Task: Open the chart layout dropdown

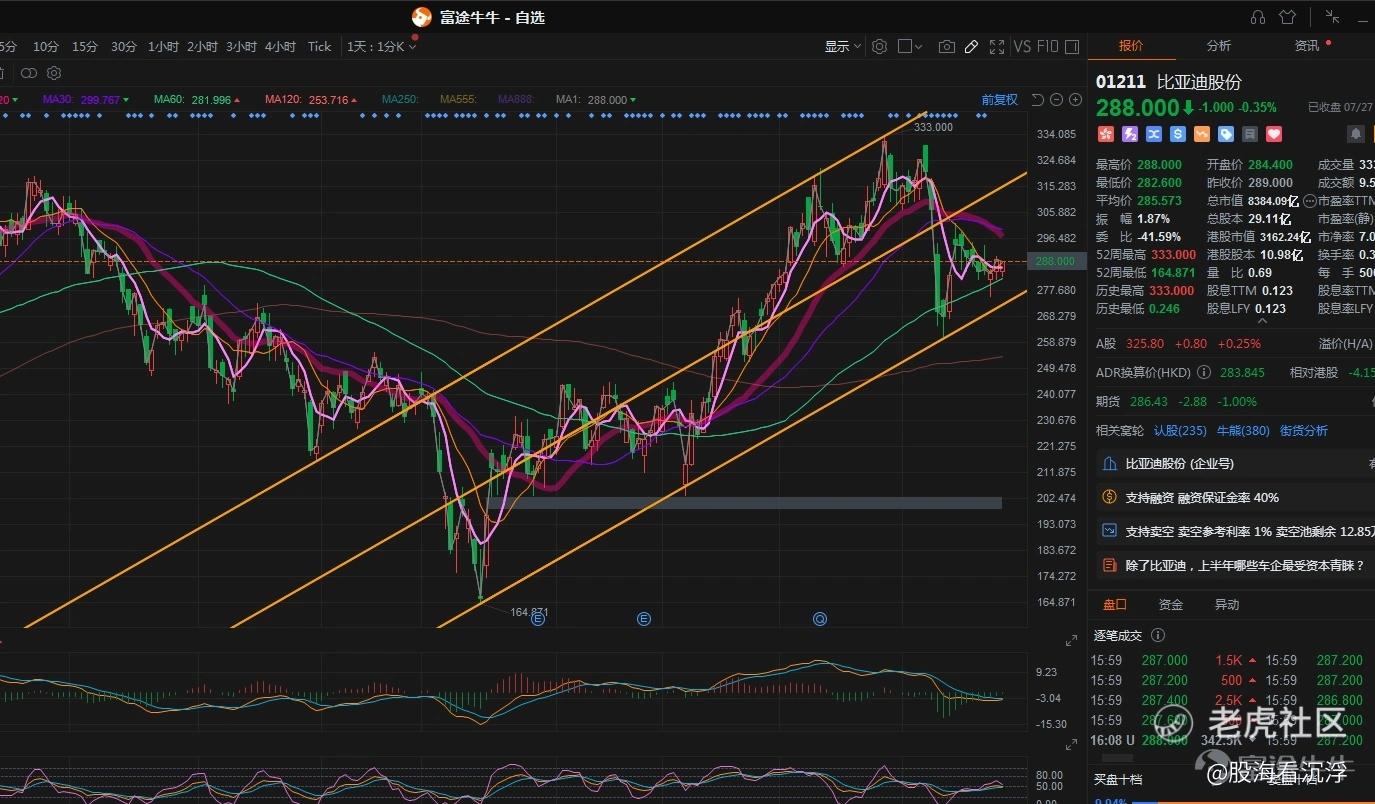Action: pyautogui.click(x=910, y=46)
